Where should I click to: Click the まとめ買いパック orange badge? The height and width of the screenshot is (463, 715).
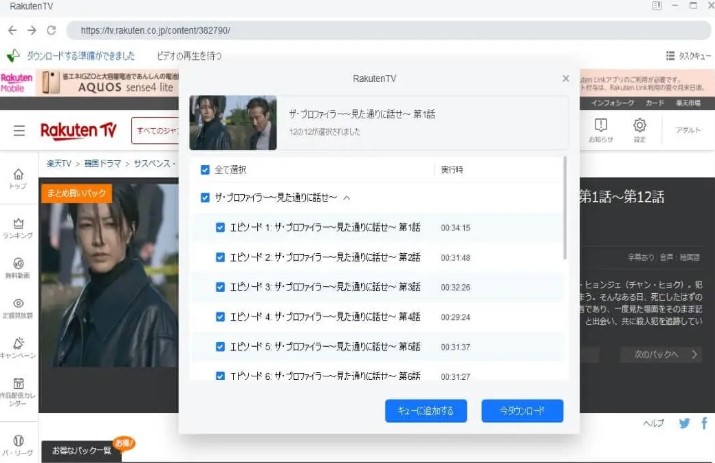76,193
